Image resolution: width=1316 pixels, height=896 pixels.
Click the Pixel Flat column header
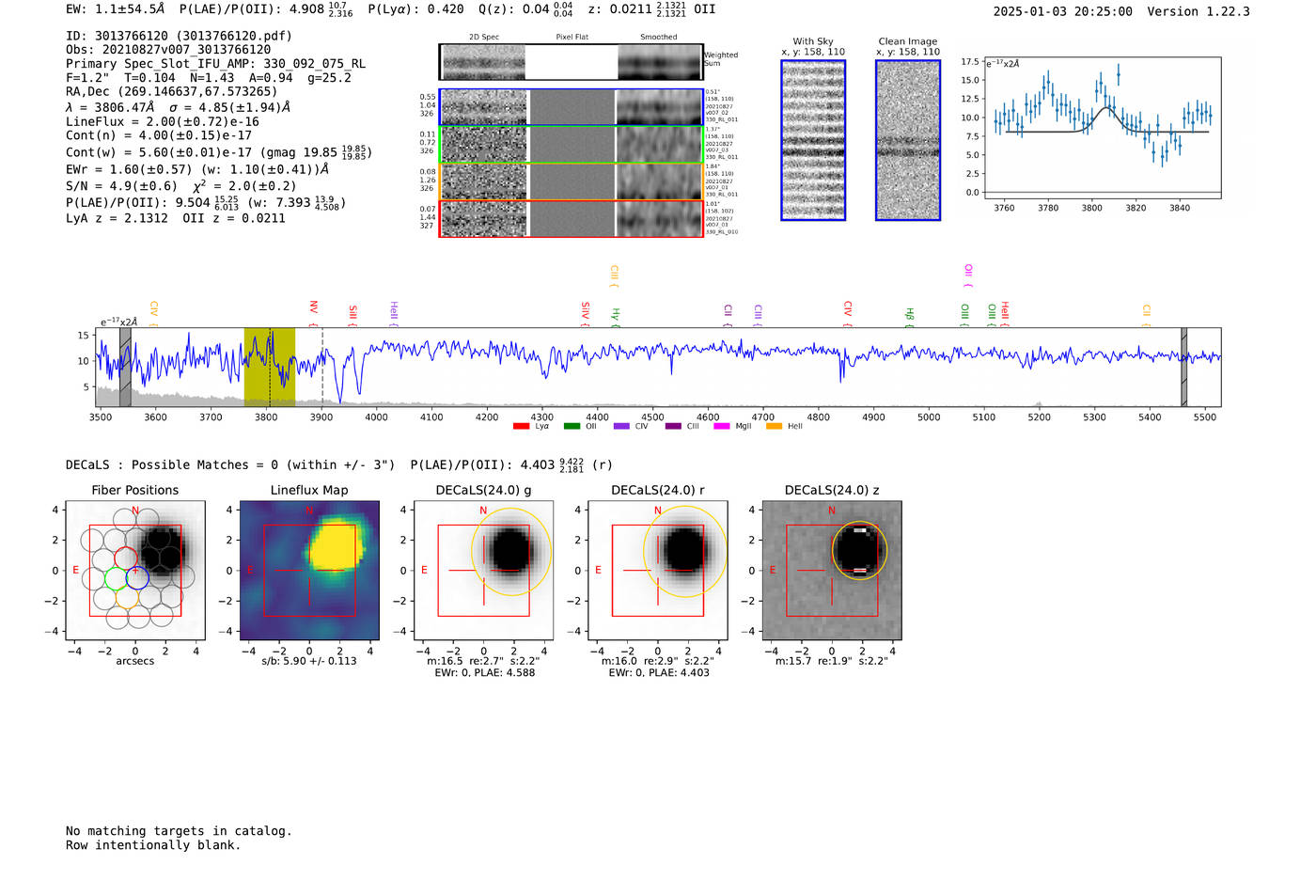coord(572,37)
